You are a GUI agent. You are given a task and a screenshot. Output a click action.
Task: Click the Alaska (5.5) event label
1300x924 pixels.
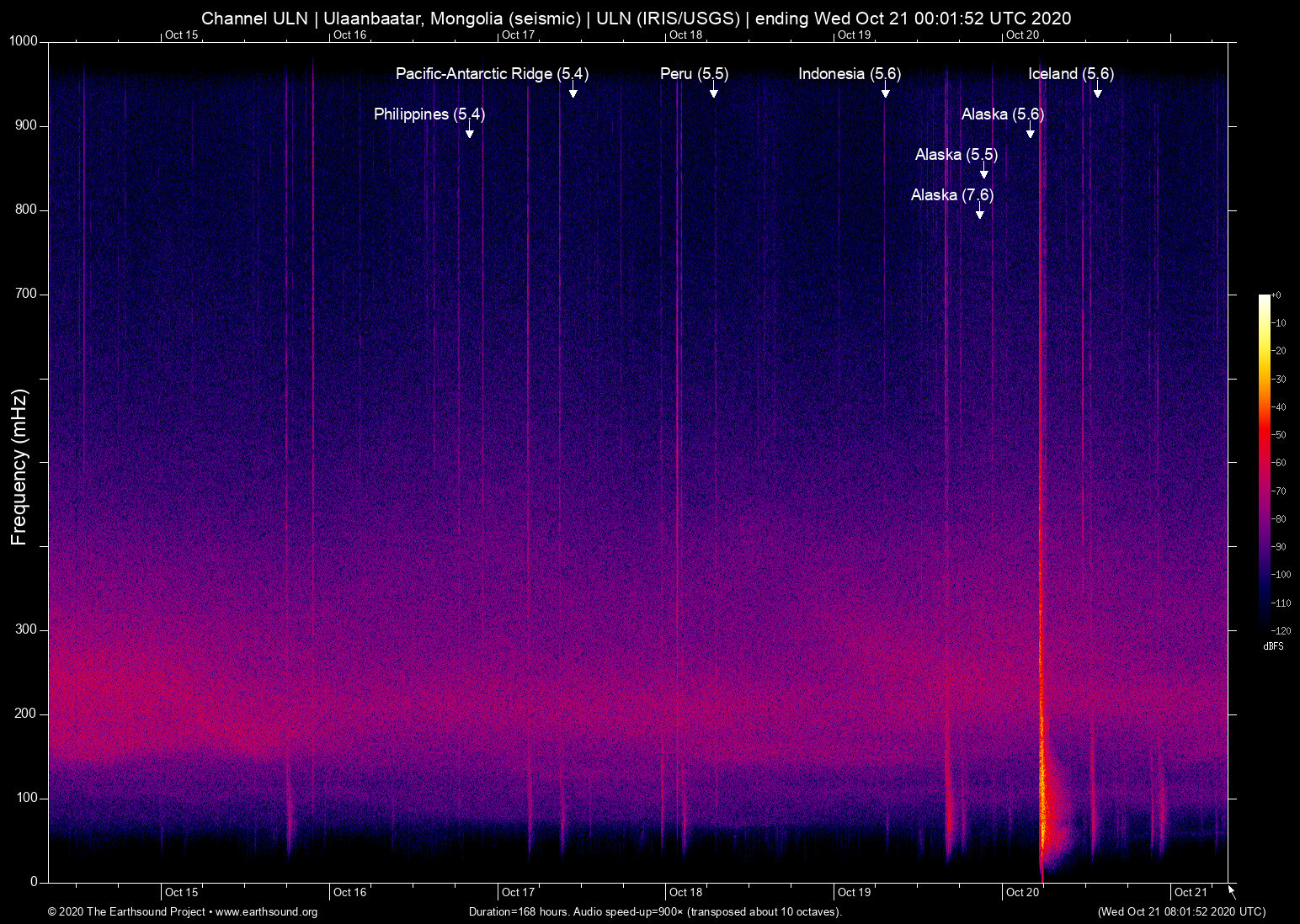pyautogui.click(x=956, y=155)
